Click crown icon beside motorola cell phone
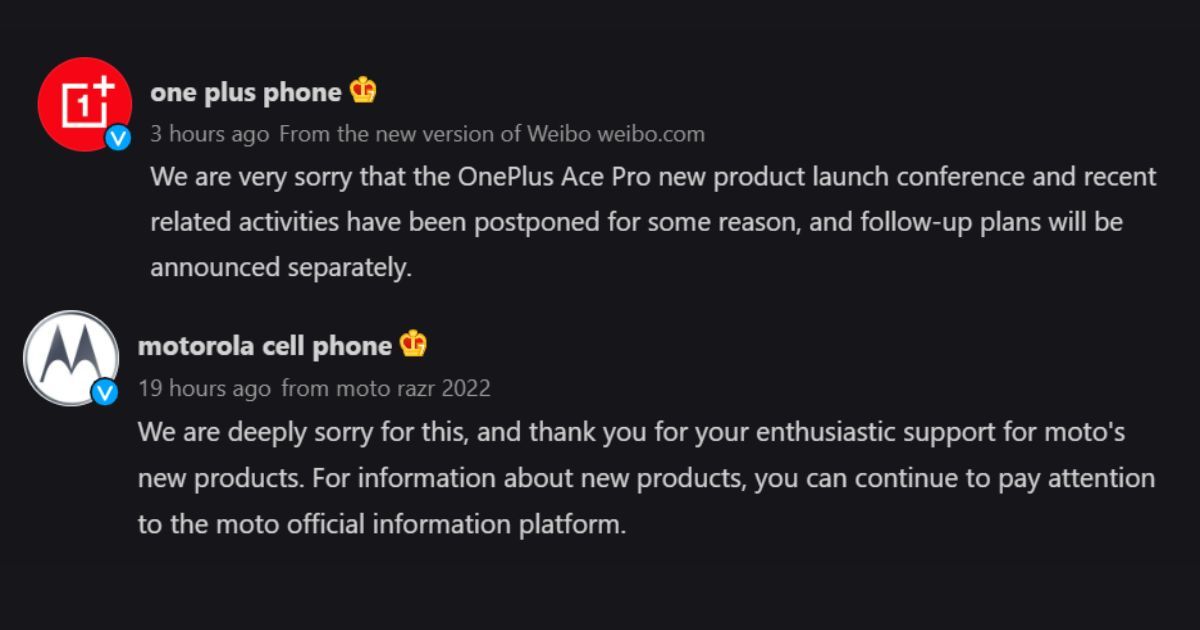The height and width of the screenshot is (630, 1200). 413,344
